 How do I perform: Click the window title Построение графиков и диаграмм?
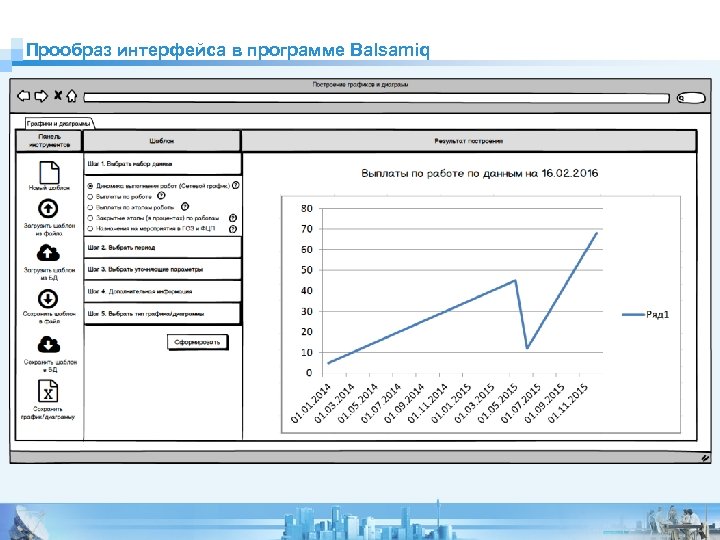coord(360,84)
